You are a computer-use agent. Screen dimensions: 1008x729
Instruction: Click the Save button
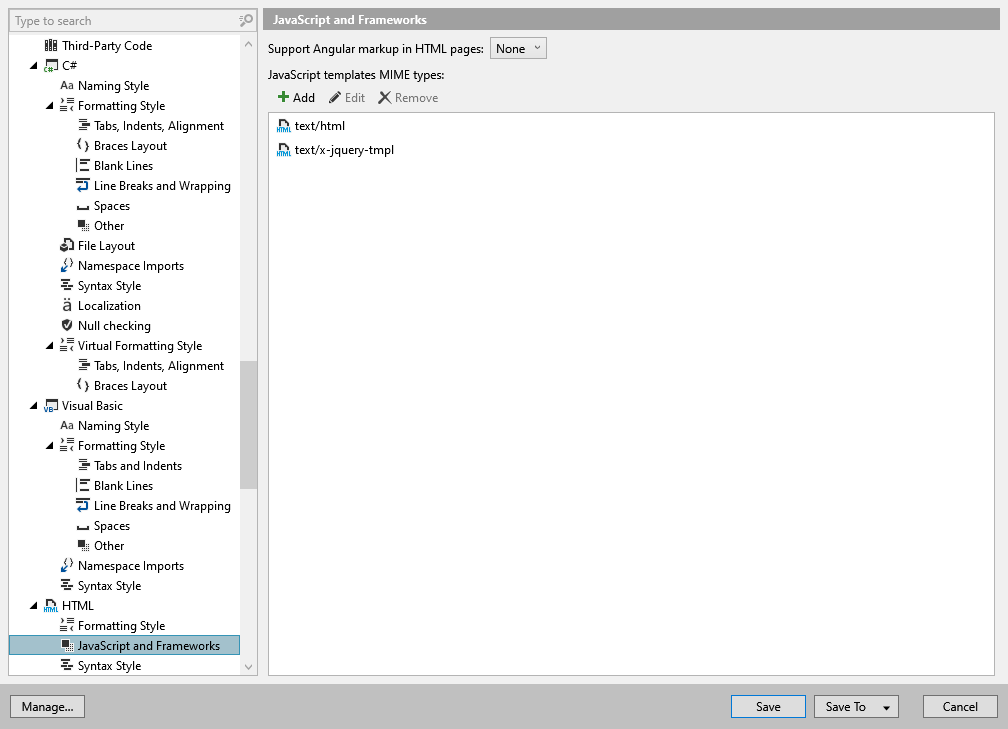point(768,706)
